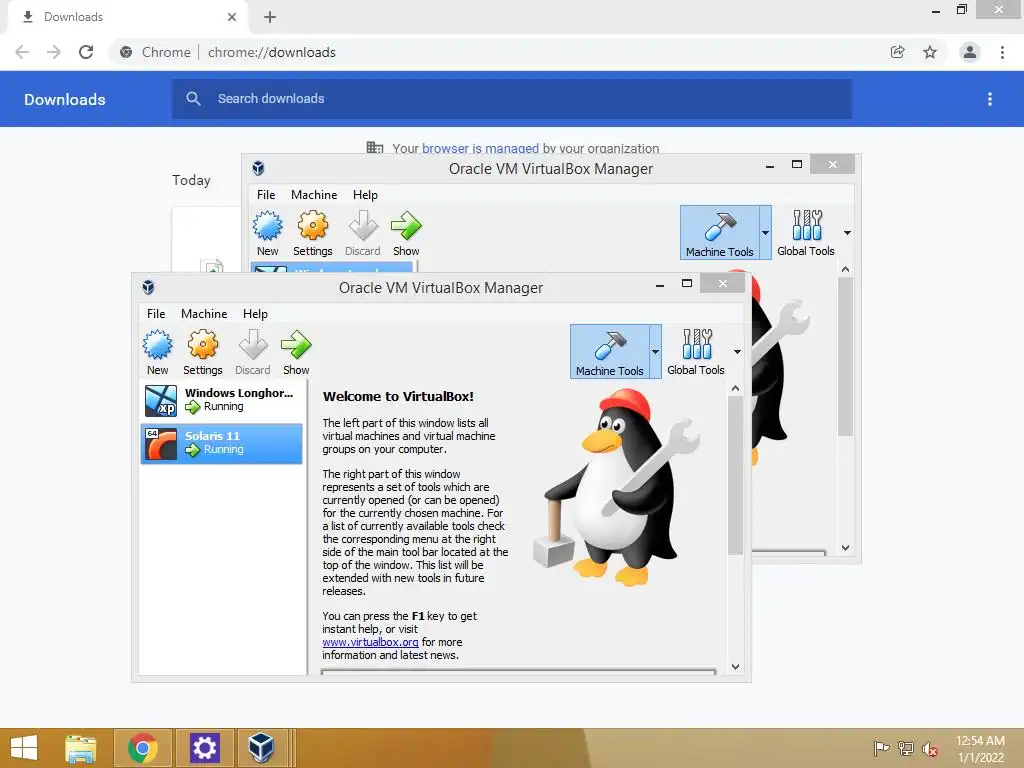Open File Explorer from the taskbar
This screenshot has height=768, width=1024.
point(80,748)
